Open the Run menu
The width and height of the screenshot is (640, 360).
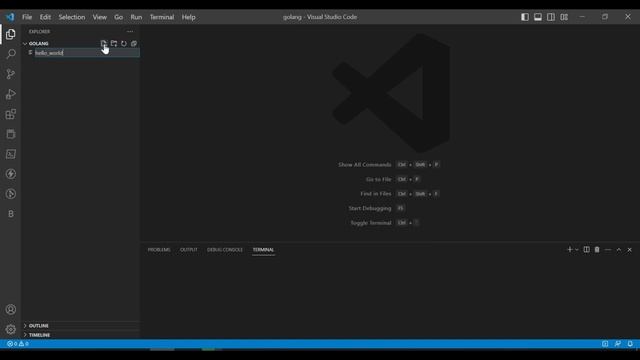click(136, 17)
